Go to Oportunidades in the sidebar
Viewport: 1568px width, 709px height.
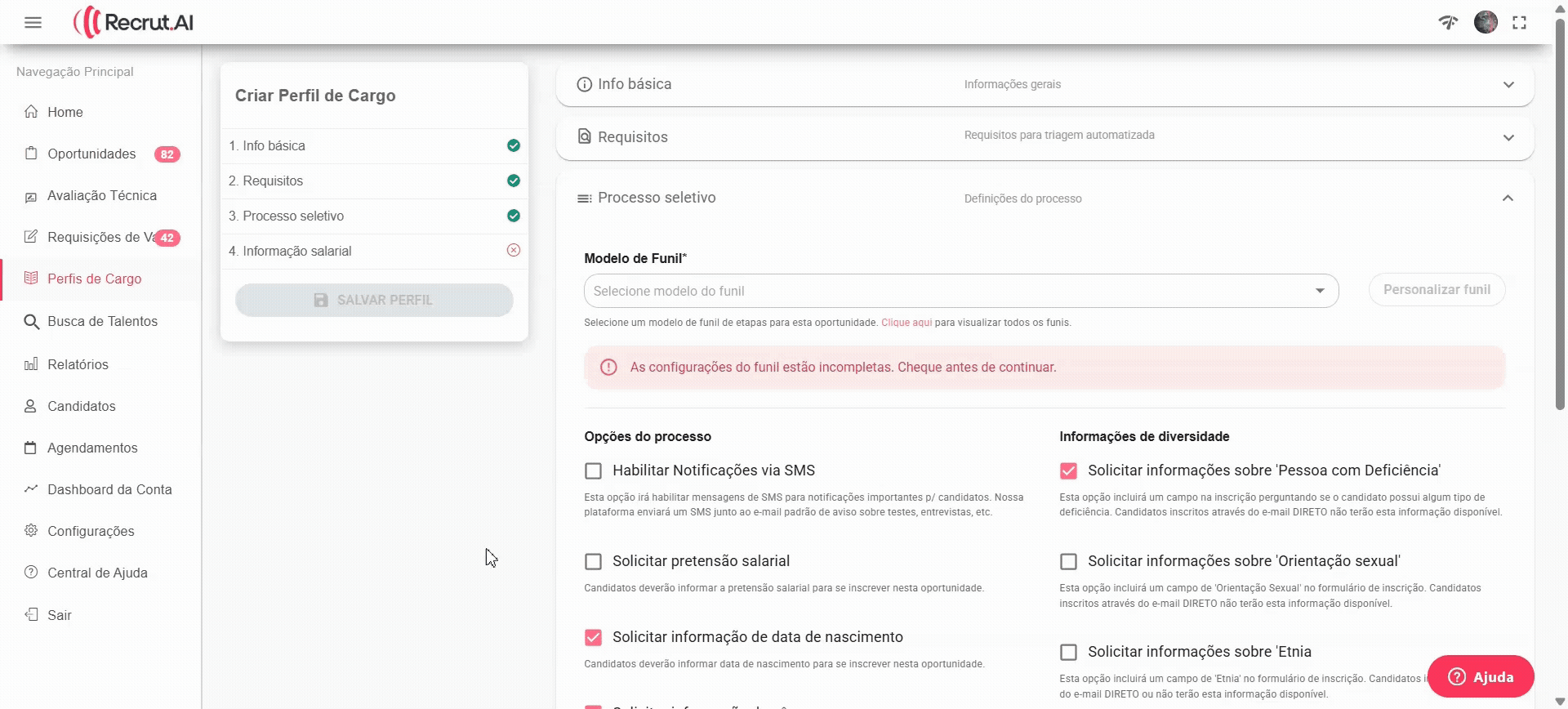(91, 154)
